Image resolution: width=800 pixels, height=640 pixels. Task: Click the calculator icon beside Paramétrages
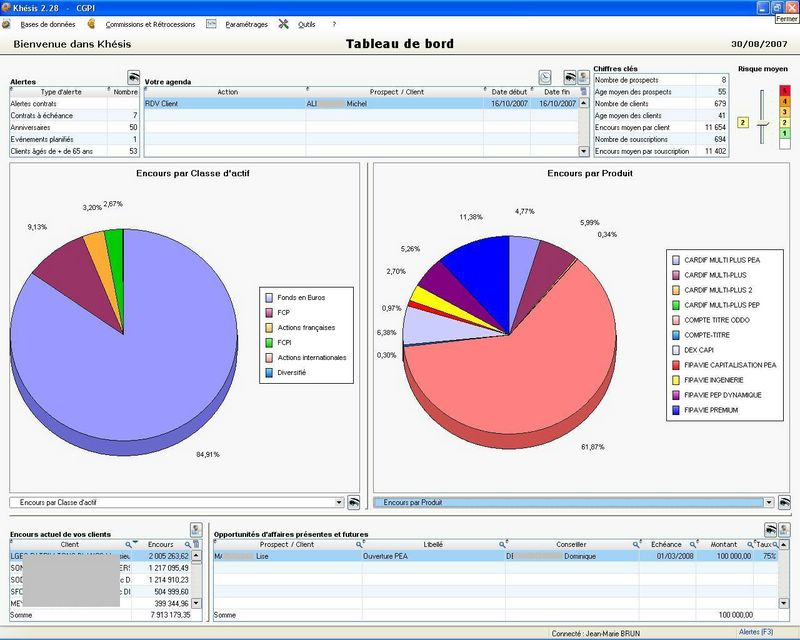[211, 24]
